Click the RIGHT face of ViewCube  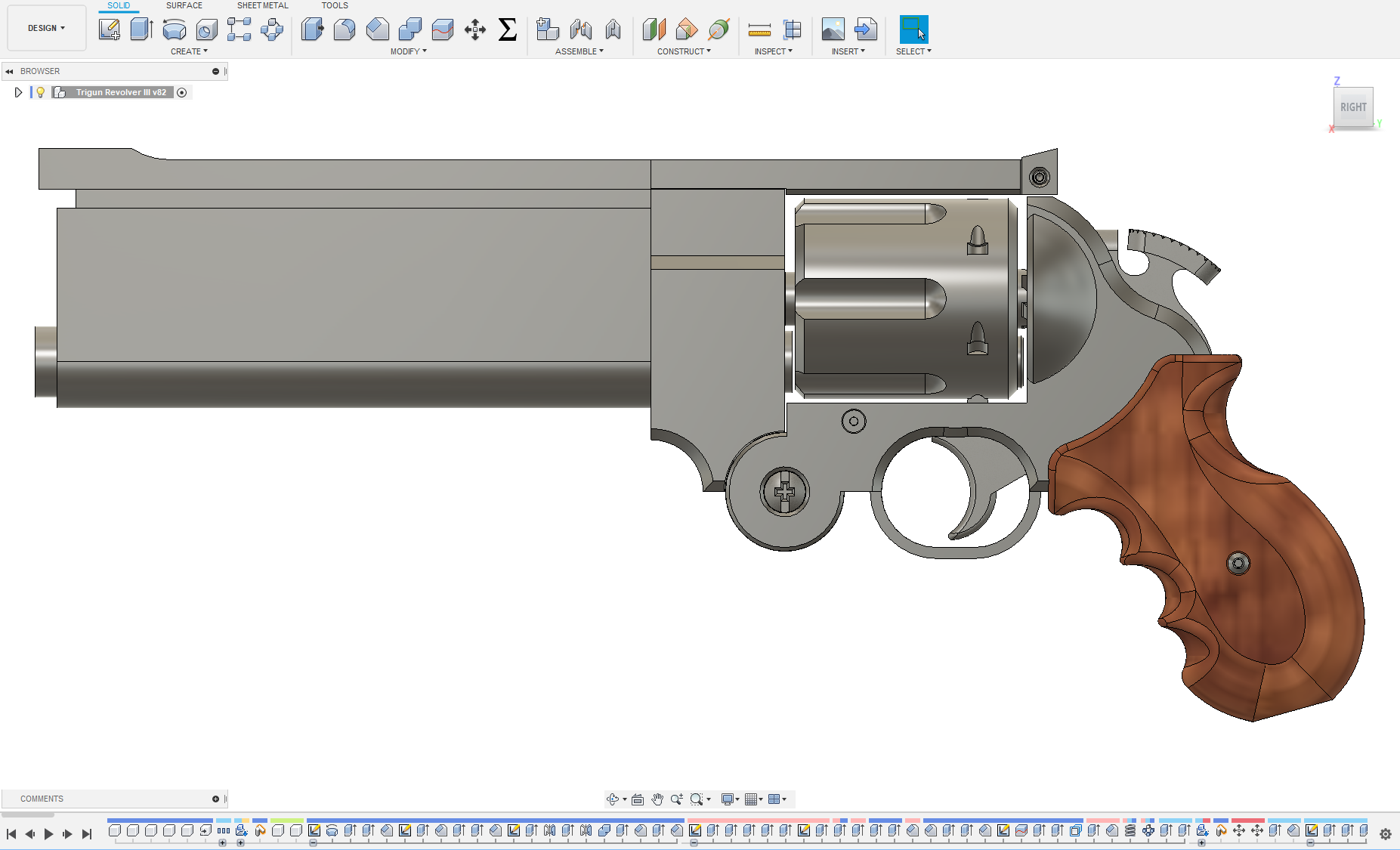coord(1352,107)
